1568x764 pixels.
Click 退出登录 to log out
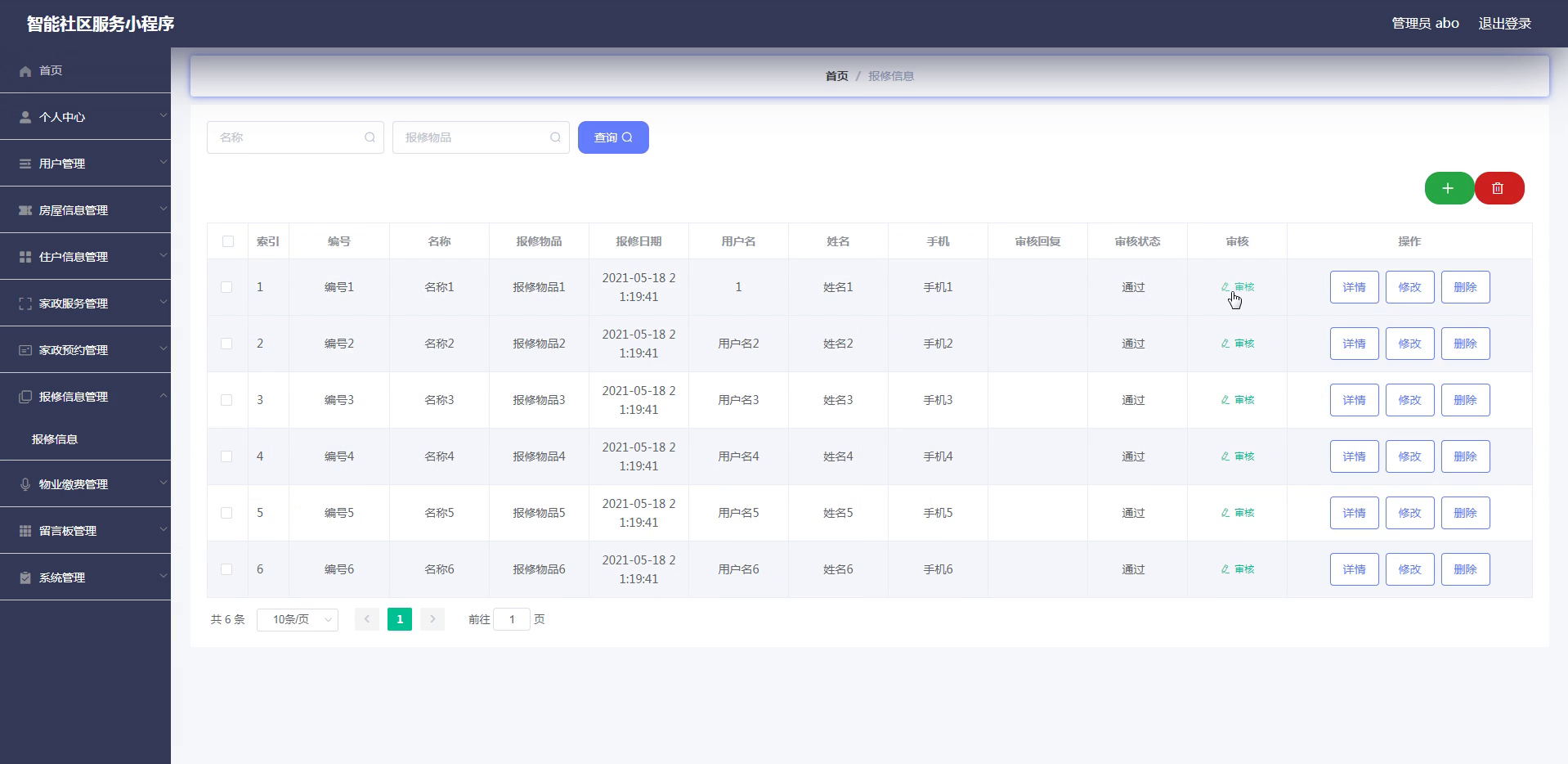[x=1504, y=24]
